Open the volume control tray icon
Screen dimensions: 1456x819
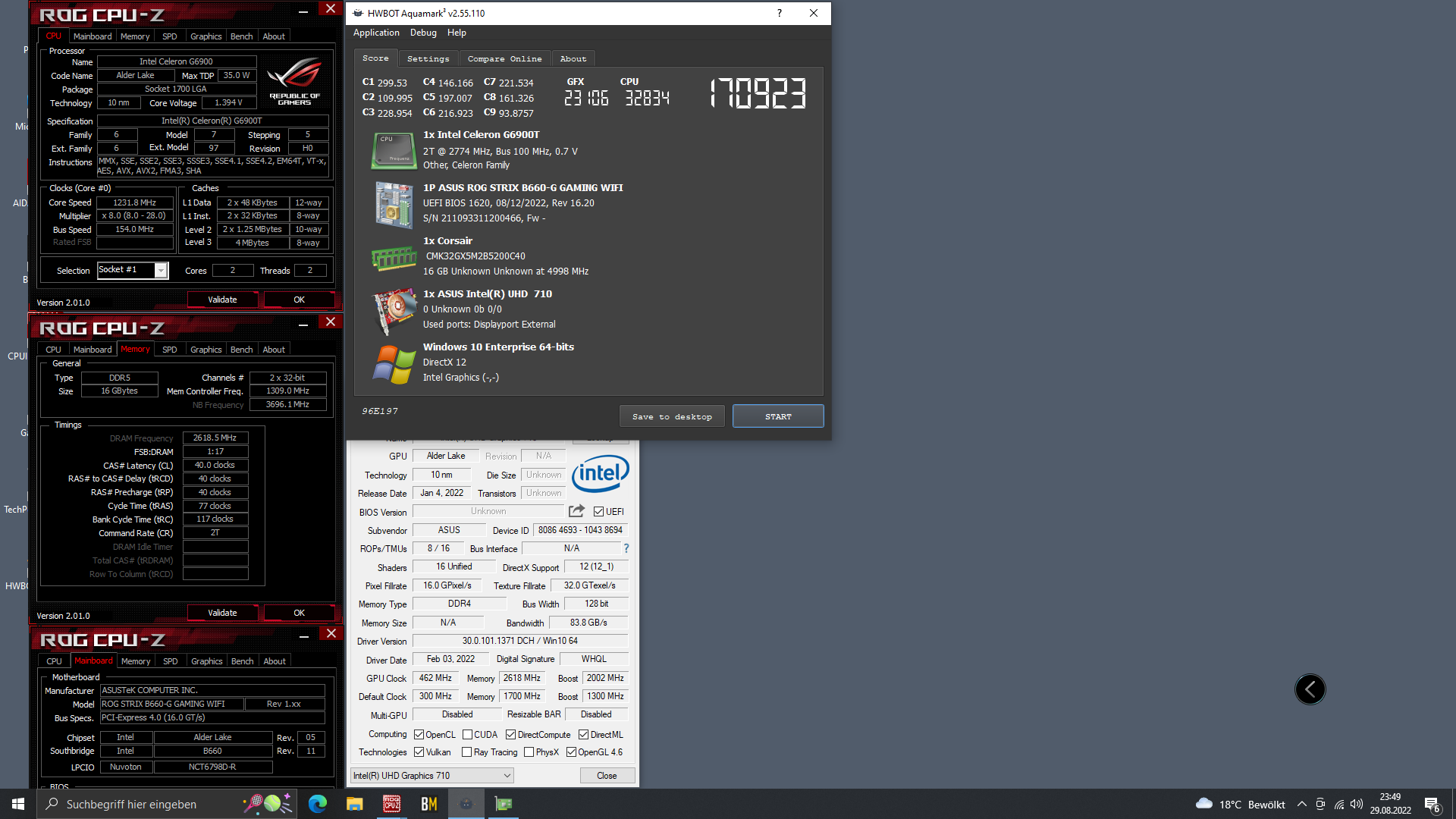click(1357, 804)
